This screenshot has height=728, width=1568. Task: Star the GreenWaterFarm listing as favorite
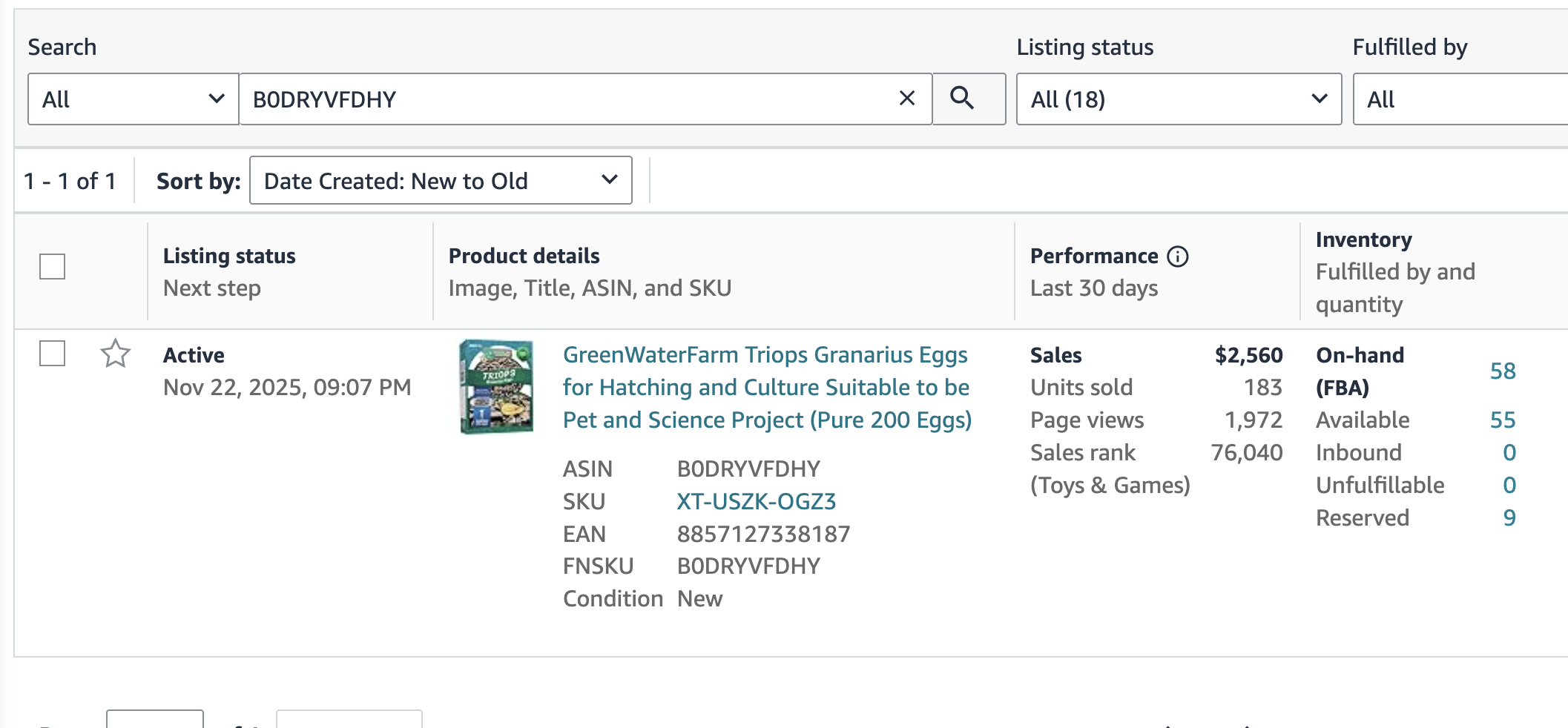coord(115,354)
